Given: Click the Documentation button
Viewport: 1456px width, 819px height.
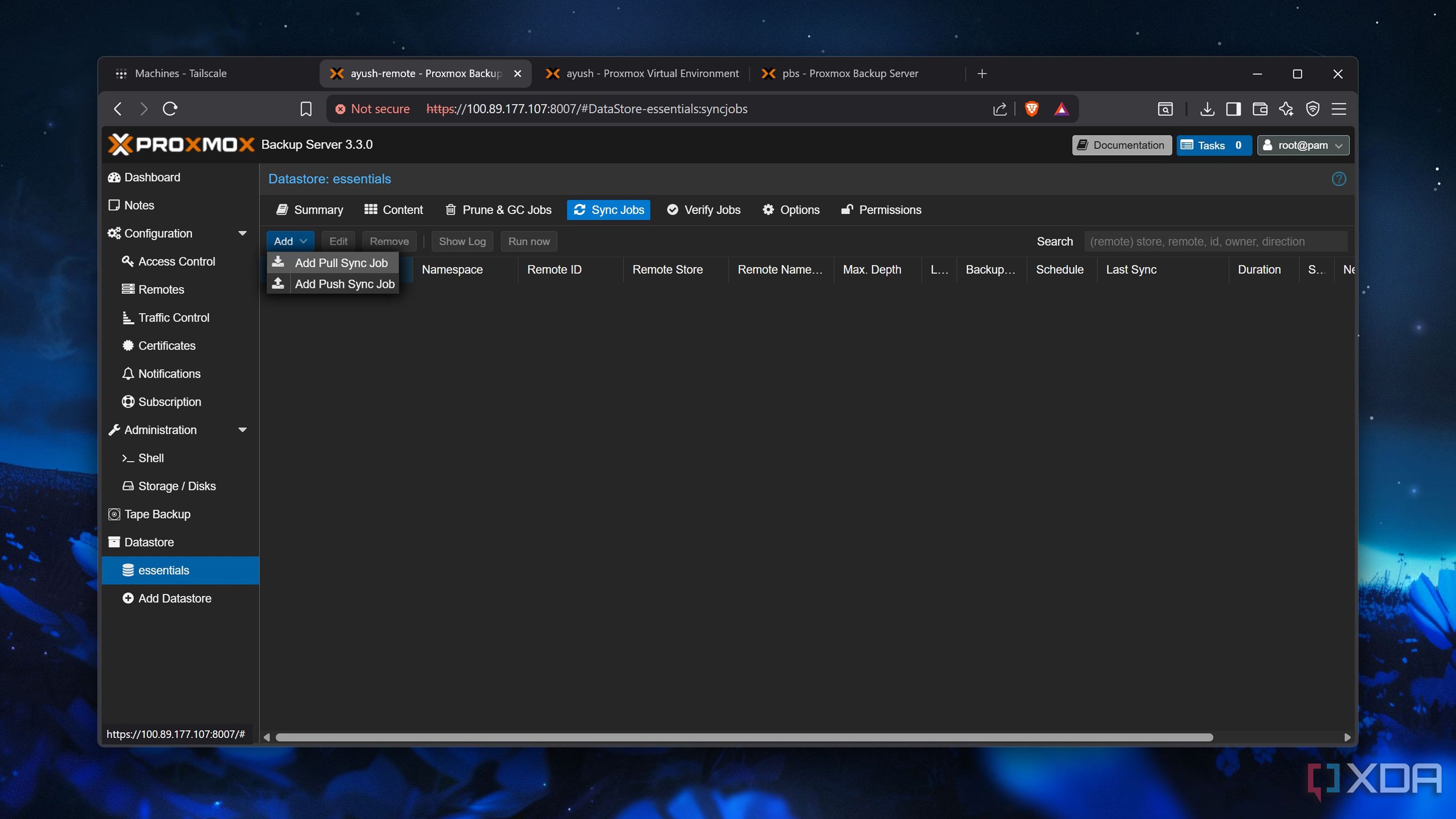Looking at the screenshot, I should 1122,145.
